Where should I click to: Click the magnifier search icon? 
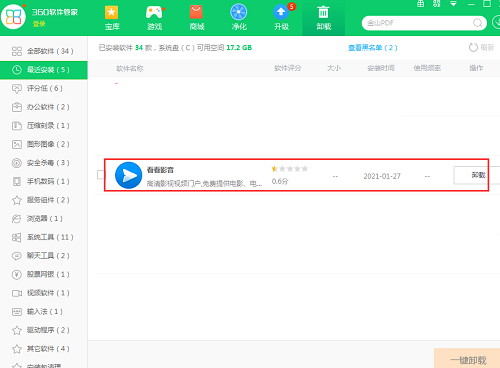pyautogui.click(x=478, y=23)
